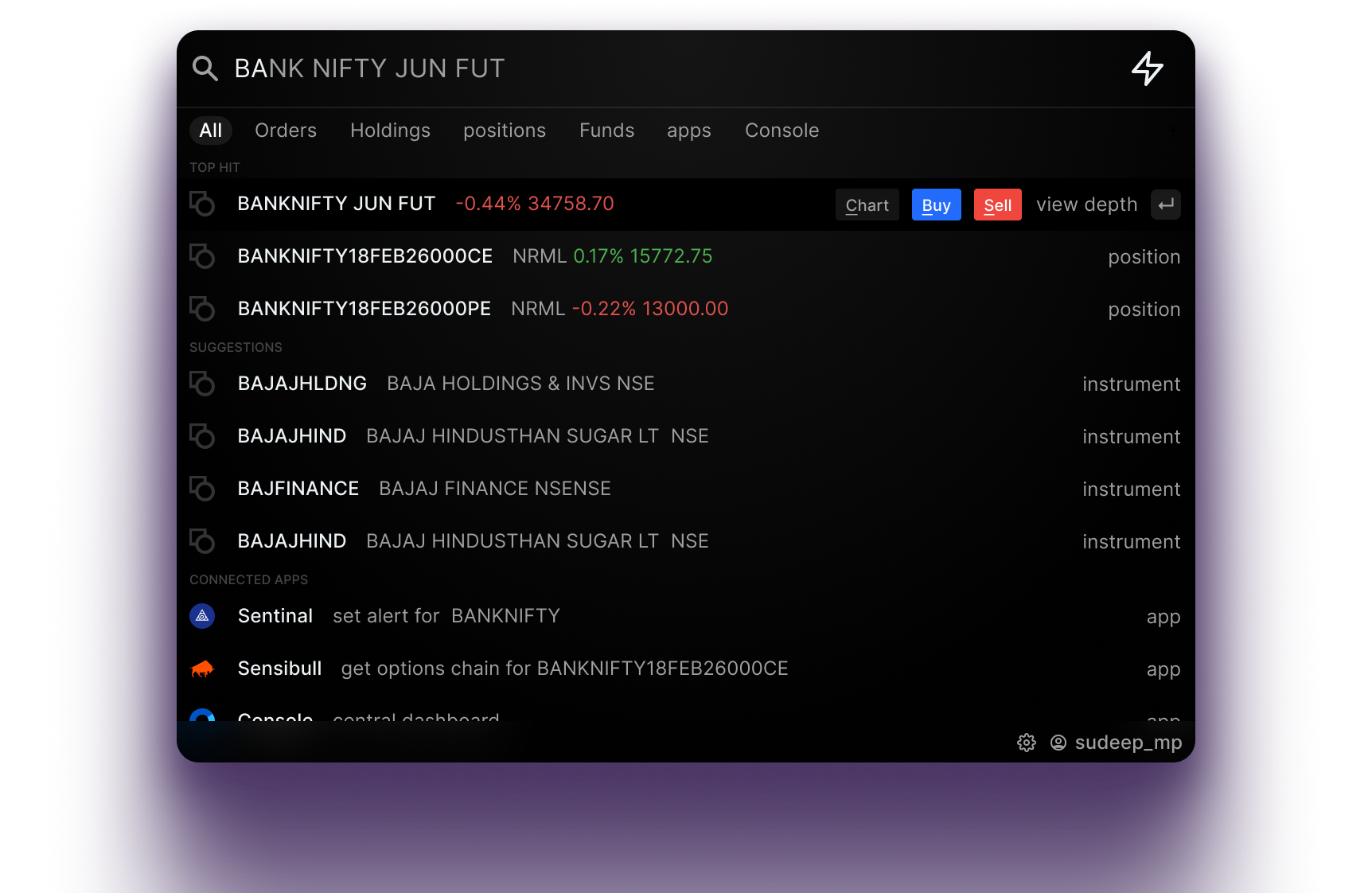The height and width of the screenshot is (893, 1372).
Task: Open view depth for BANKNIFTY JUN FUT
Action: coord(1087,205)
